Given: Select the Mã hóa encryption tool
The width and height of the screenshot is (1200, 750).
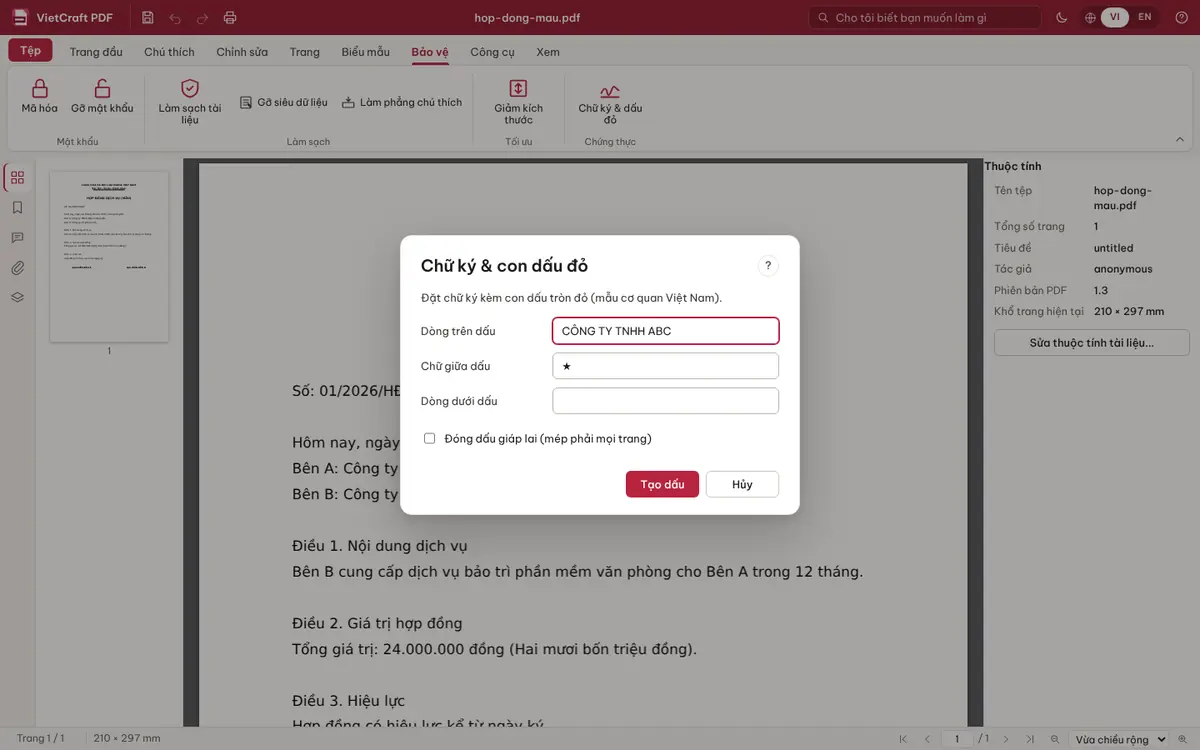Looking at the screenshot, I should pyautogui.click(x=40, y=97).
